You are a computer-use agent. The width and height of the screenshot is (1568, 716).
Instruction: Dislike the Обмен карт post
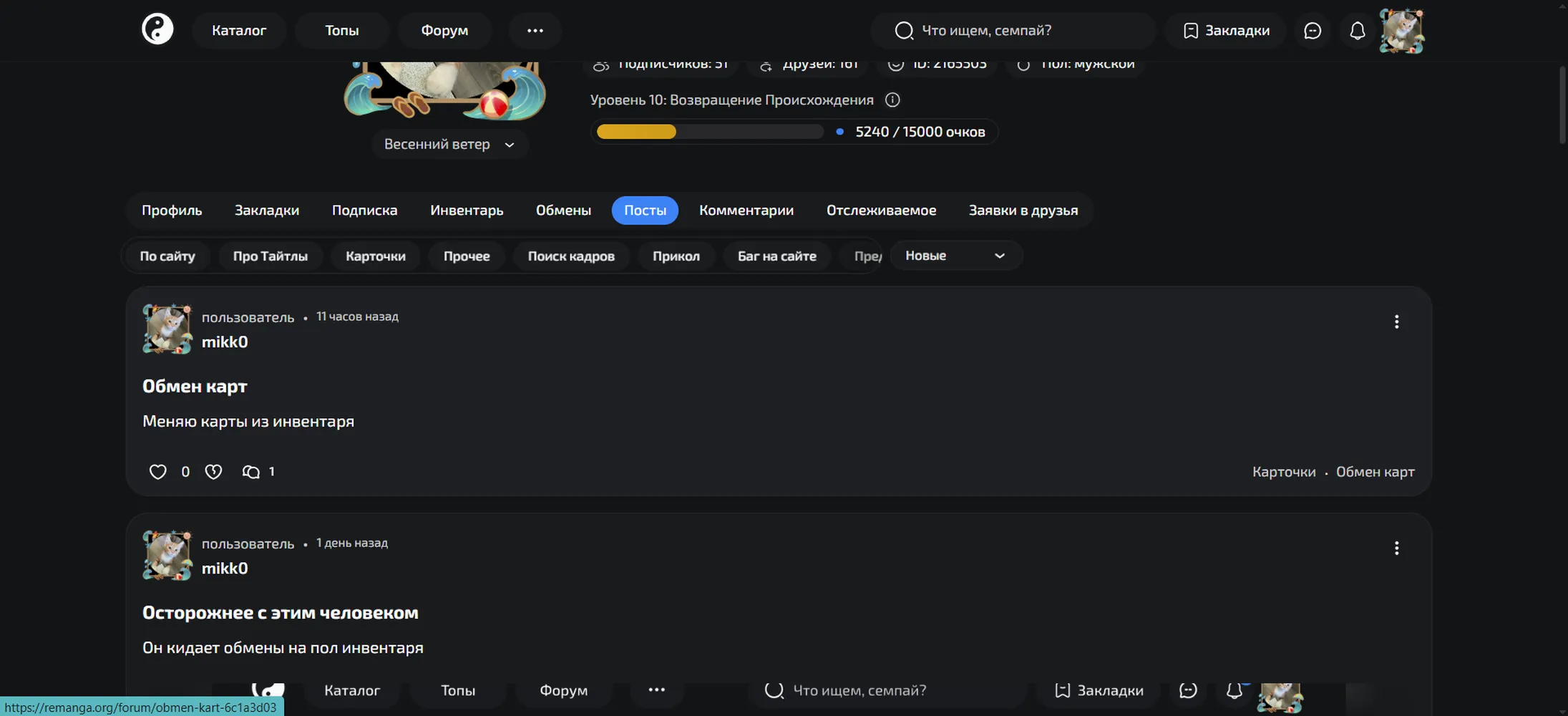point(213,471)
